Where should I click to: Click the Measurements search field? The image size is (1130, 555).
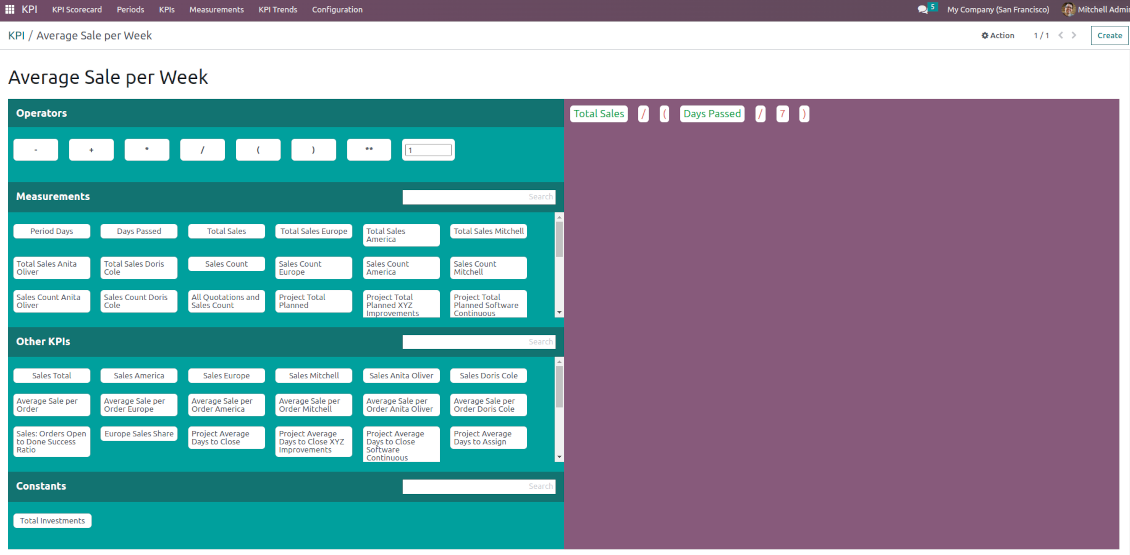coord(478,197)
